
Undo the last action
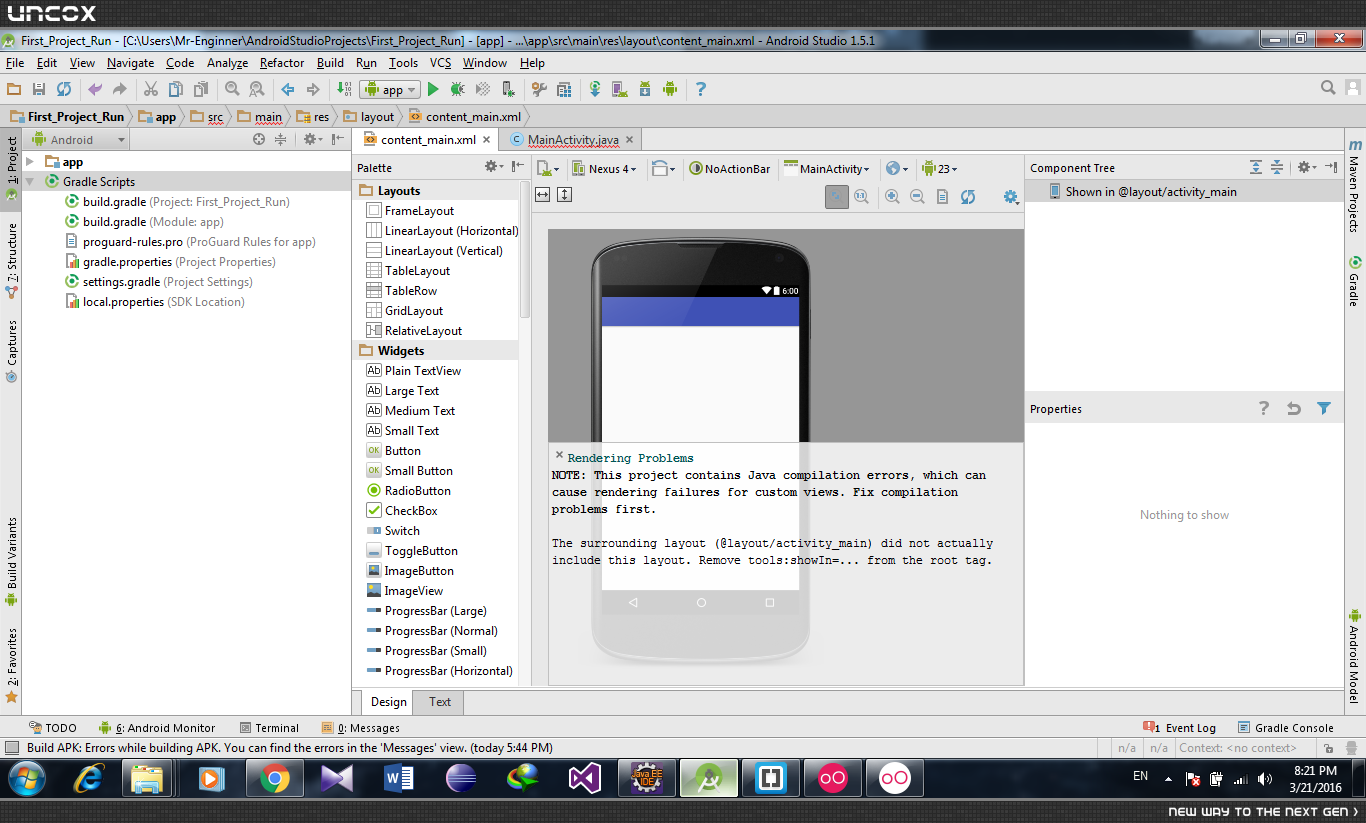click(95, 89)
